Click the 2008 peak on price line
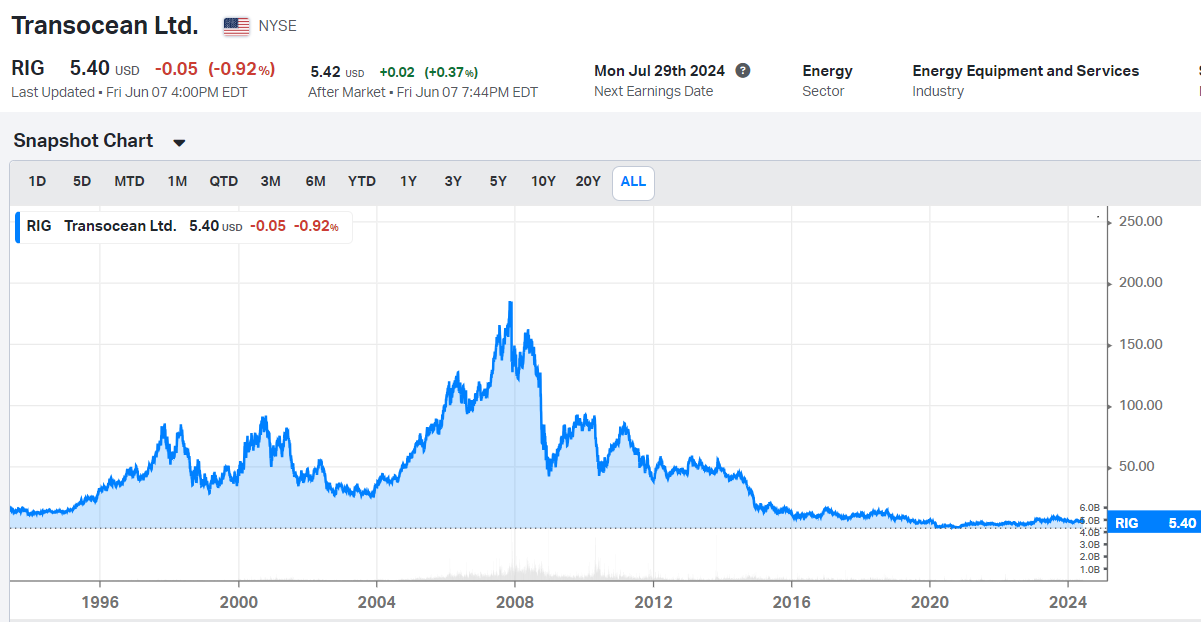1201x622 pixels. tap(511, 304)
